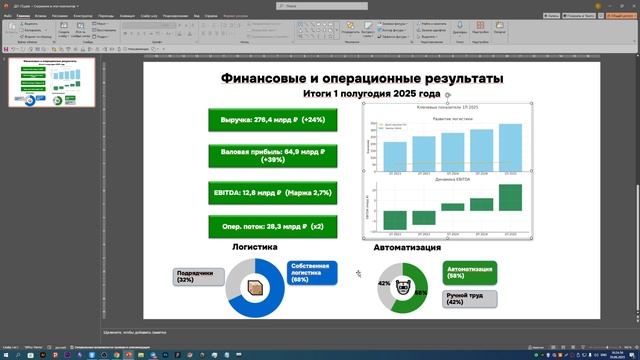
Task: Open the Design (Конструктор) tab
Action: tap(83, 16)
